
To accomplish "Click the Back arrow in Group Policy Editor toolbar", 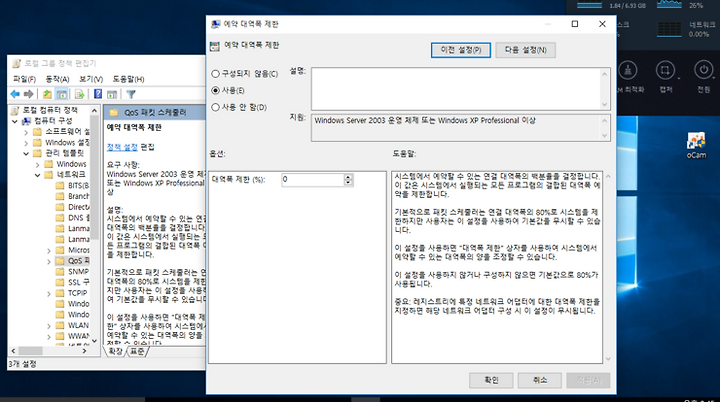I will (x=15, y=94).
